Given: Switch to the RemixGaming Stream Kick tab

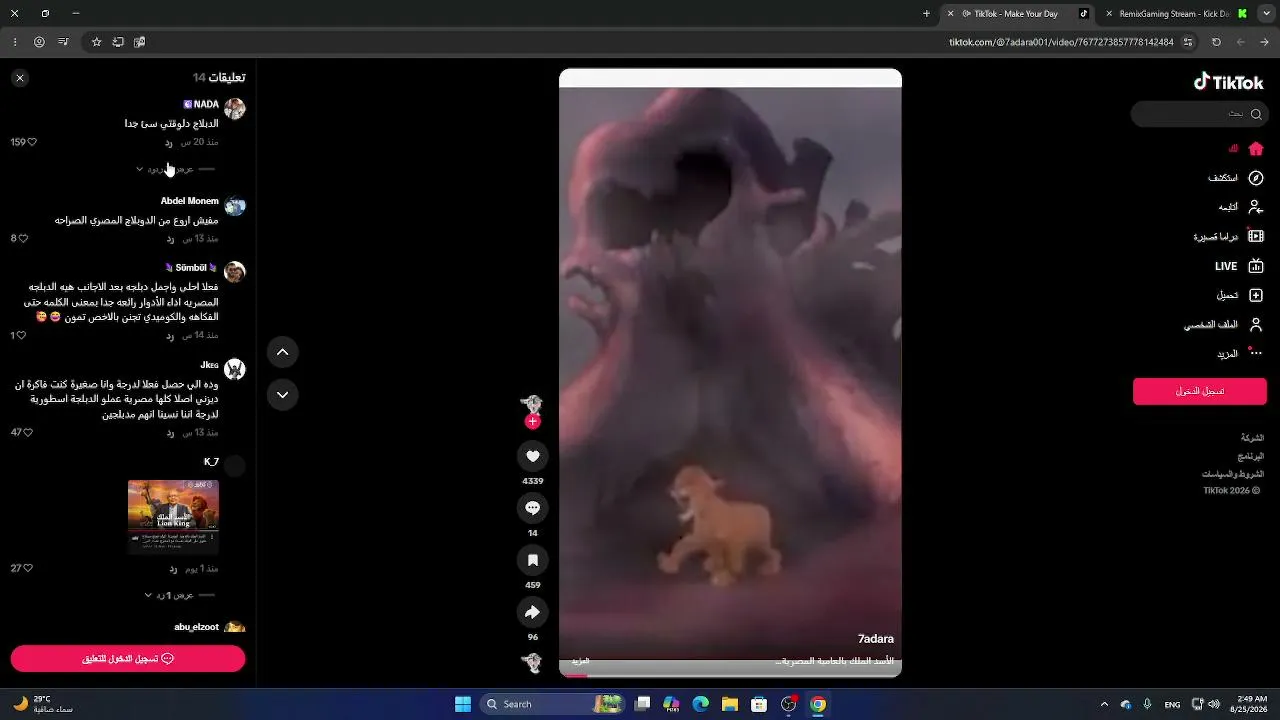Looking at the screenshot, I should [1176, 14].
